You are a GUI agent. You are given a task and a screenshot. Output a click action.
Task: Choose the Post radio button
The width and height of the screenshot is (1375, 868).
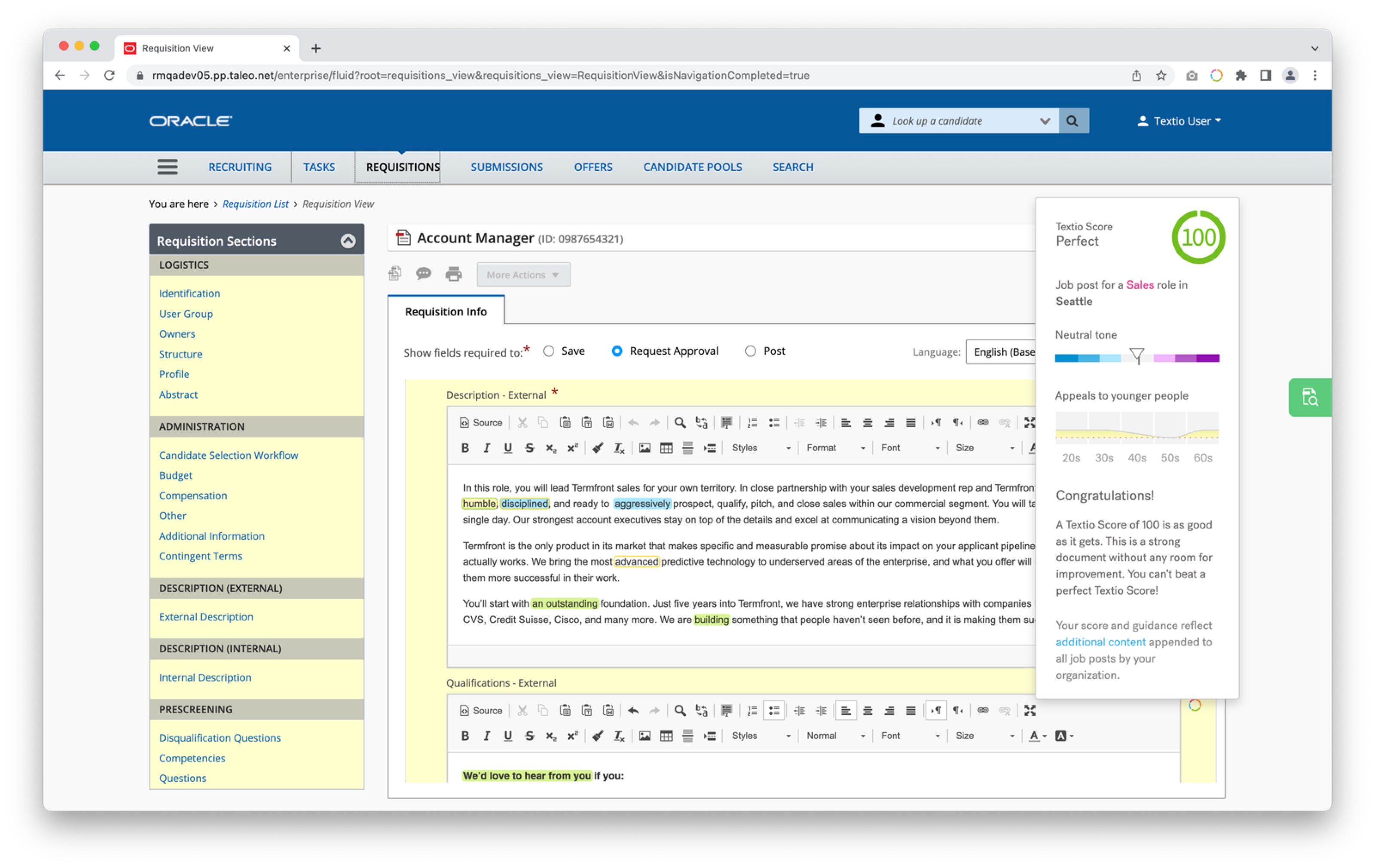click(x=750, y=351)
